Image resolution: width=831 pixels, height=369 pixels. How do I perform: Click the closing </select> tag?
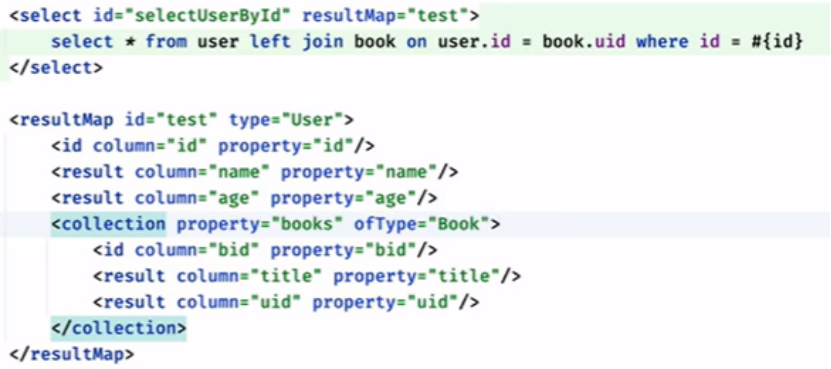click(x=56, y=68)
